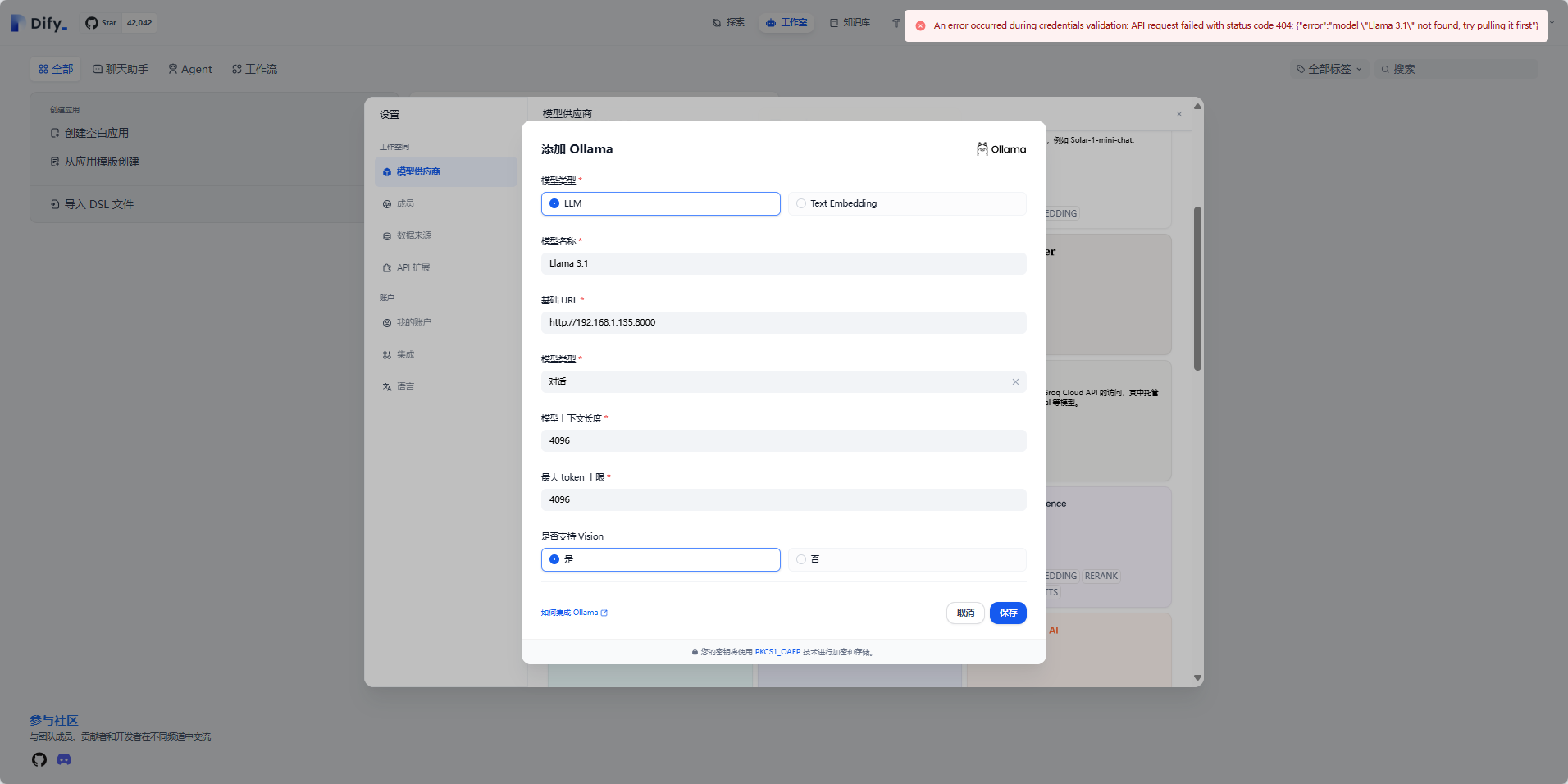Open the 工作室 navigation tab
This screenshot has height=784, width=1568.
click(x=786, y=23)
